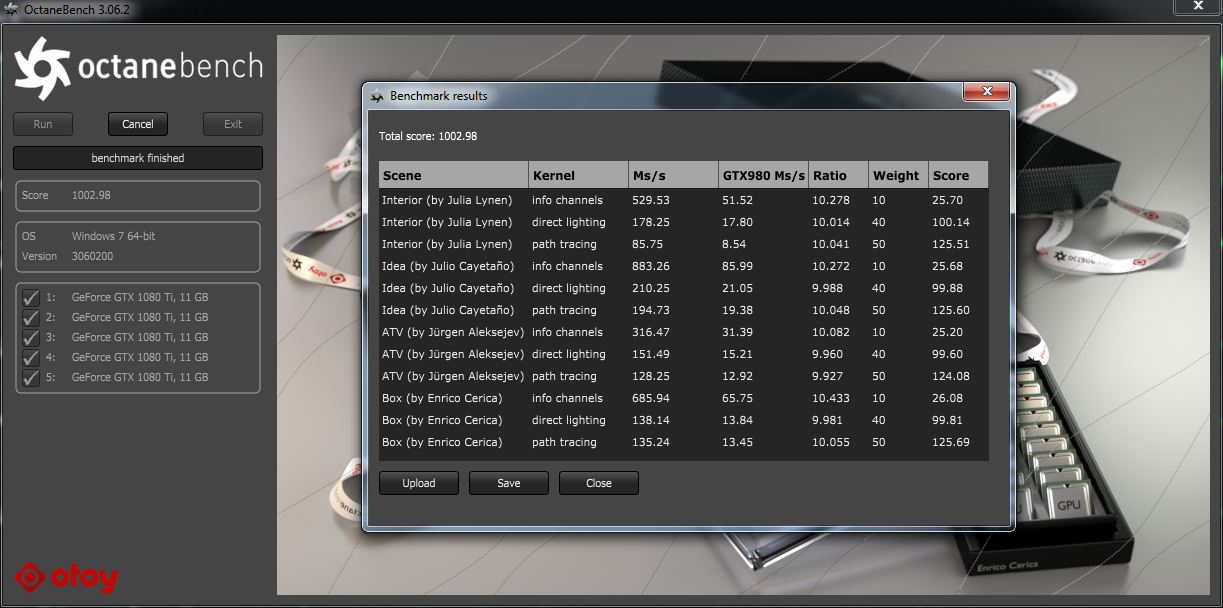Toggle checkbox for GPU 3 GeForce GTX 1080 Ti
Image resolution: width=1223 pixels, height=608 pixels.
tap(30, 337)
